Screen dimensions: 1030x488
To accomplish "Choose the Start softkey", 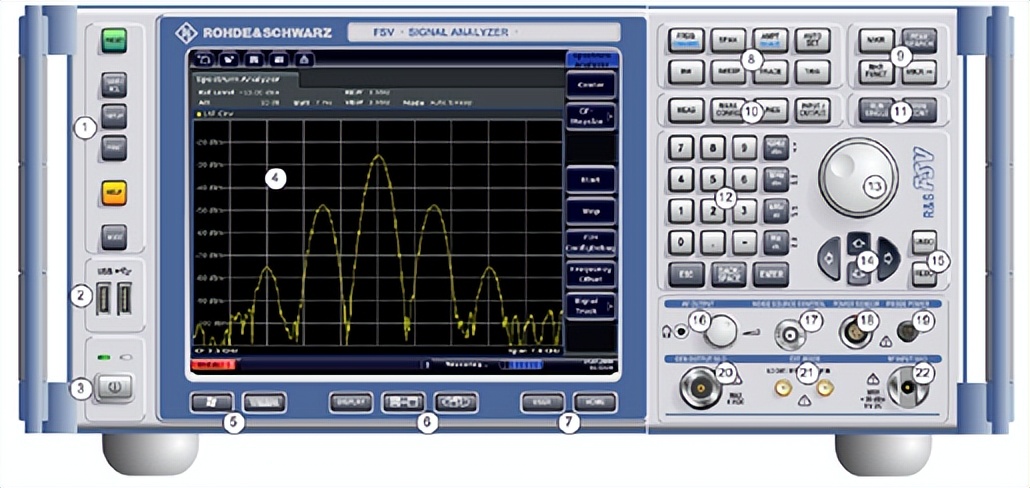I will click(591, 179).
